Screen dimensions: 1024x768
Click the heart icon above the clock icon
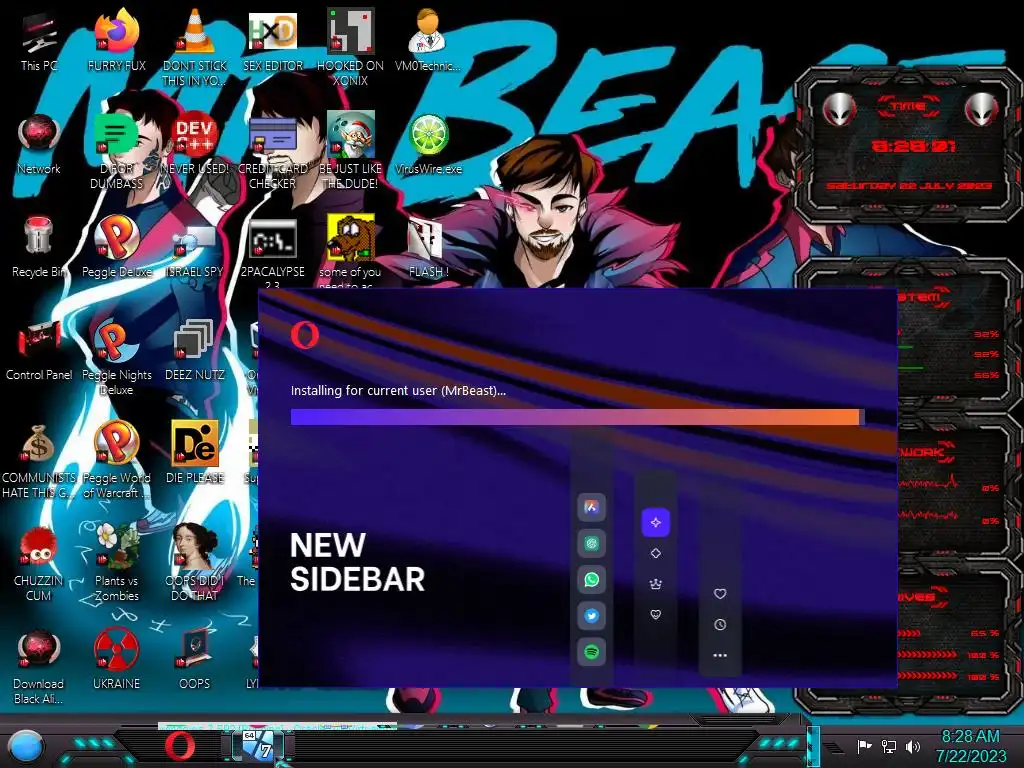point(720,594)
